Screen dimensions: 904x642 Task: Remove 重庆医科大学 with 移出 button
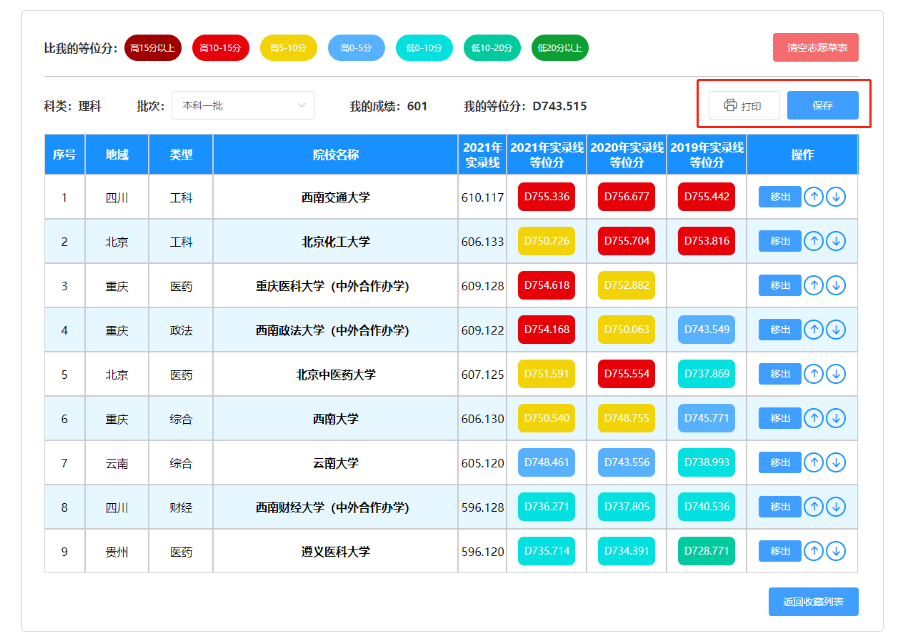(x=780, y=285)
